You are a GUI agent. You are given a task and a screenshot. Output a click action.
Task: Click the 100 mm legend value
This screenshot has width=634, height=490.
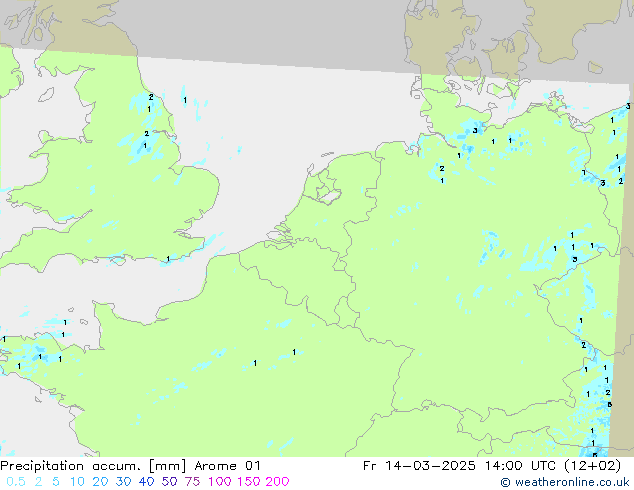click(x=220, y=482)
